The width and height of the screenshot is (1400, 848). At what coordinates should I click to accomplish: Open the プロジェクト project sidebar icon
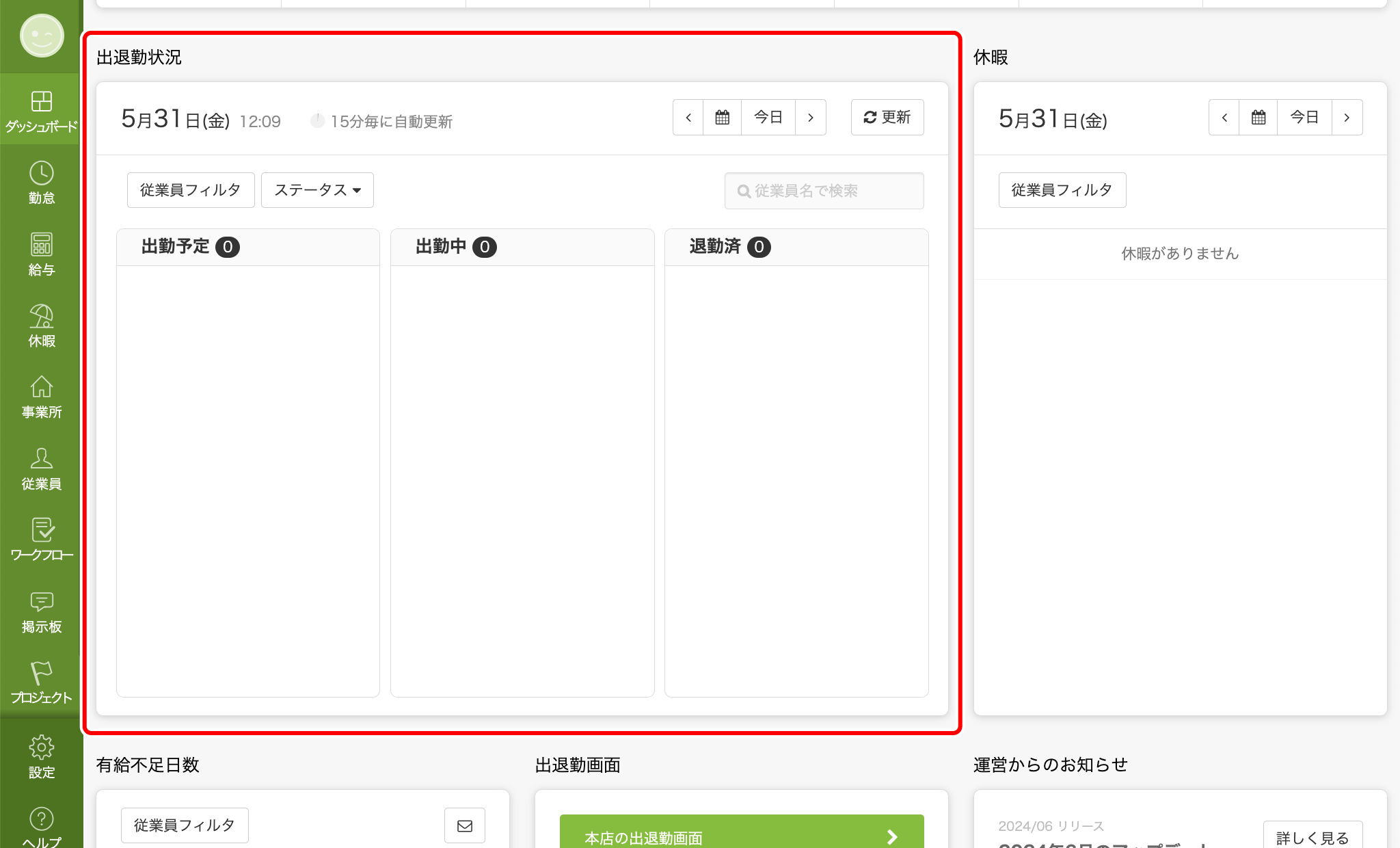pyautogui.click(x=41, y=683)
